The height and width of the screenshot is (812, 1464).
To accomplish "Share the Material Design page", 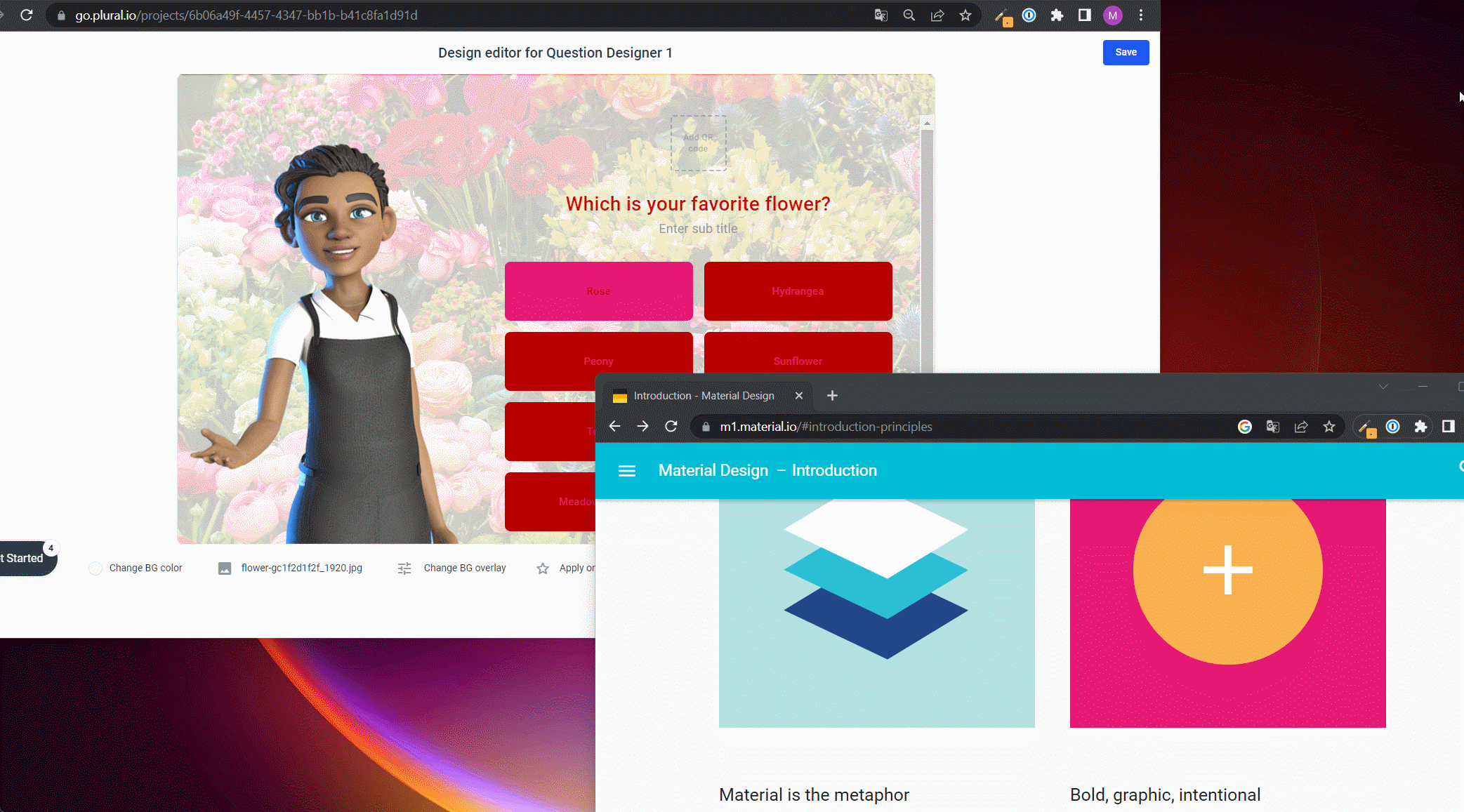I will click(1300, 427).
